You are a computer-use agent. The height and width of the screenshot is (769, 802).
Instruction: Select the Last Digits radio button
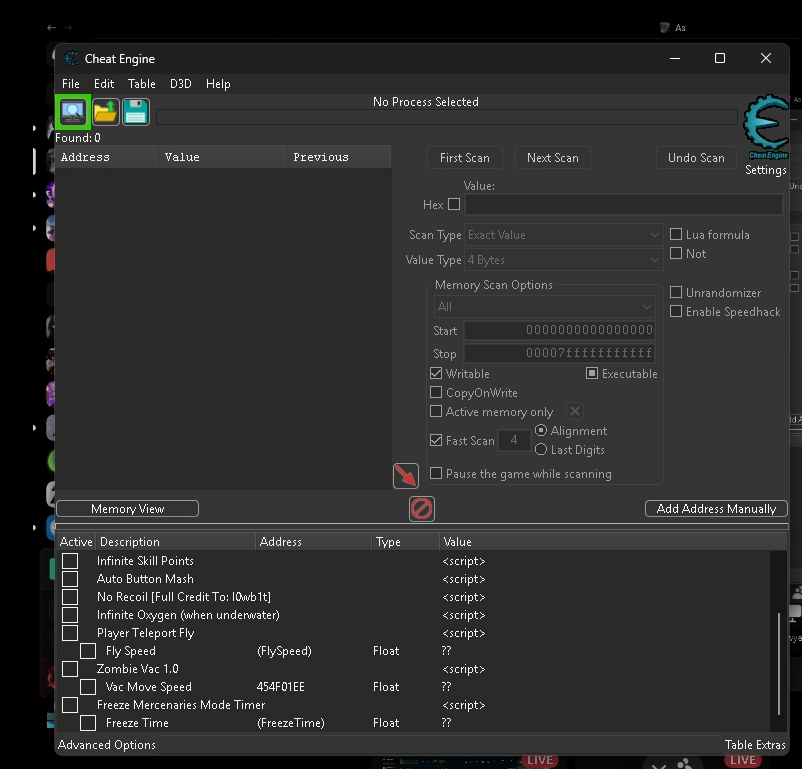click(541, 449)
